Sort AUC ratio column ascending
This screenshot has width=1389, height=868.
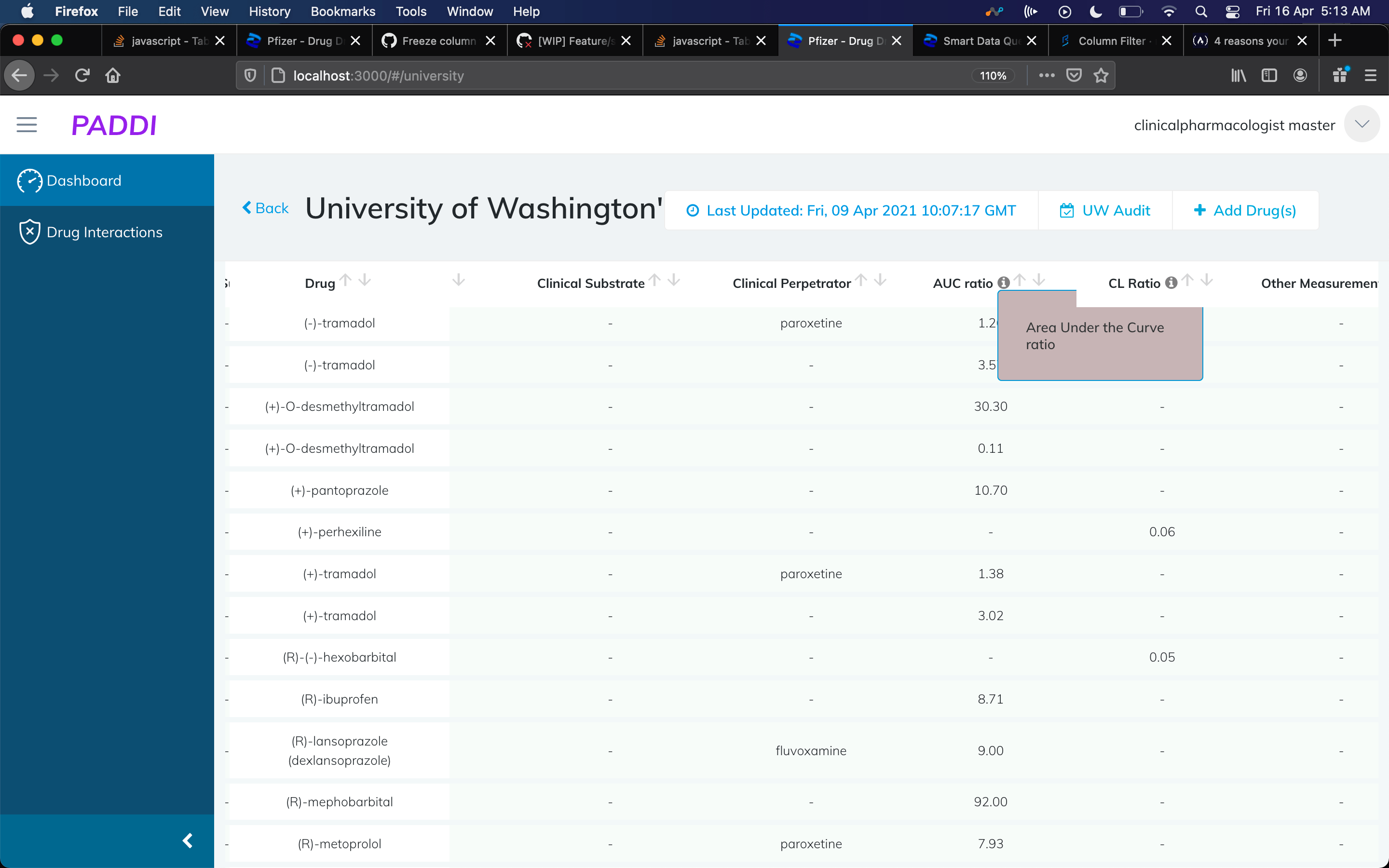pyautogui.click(x=1020, y=280)
